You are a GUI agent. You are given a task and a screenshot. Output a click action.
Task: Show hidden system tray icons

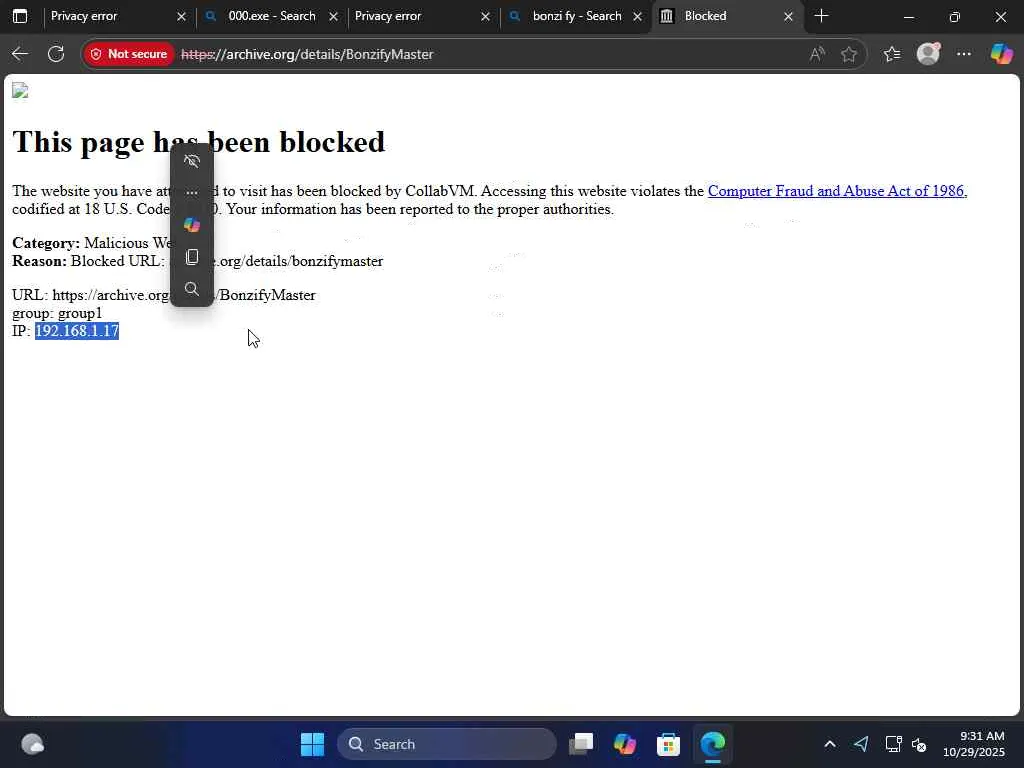pos(829,744)
